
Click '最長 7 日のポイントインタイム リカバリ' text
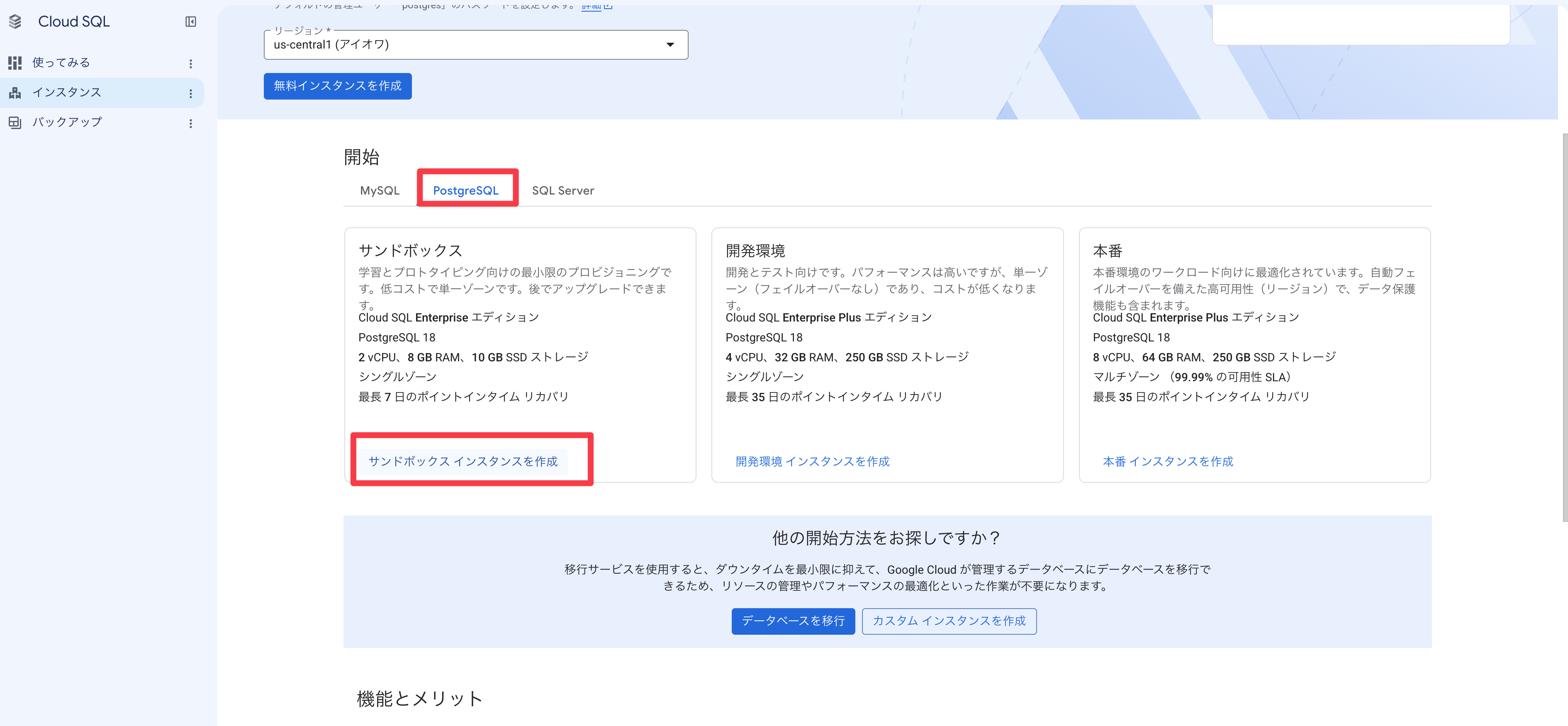coord(463,397)
